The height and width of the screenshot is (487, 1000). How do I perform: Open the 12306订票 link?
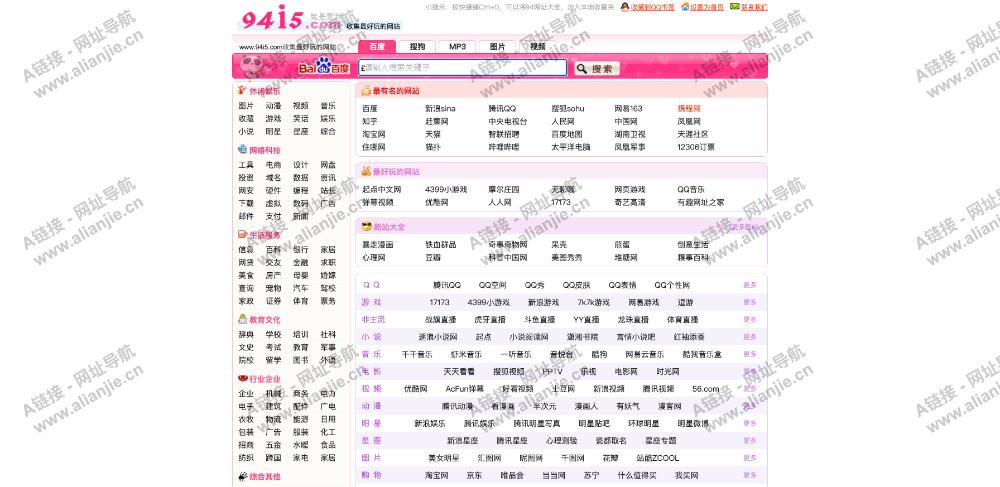(696, 147)
